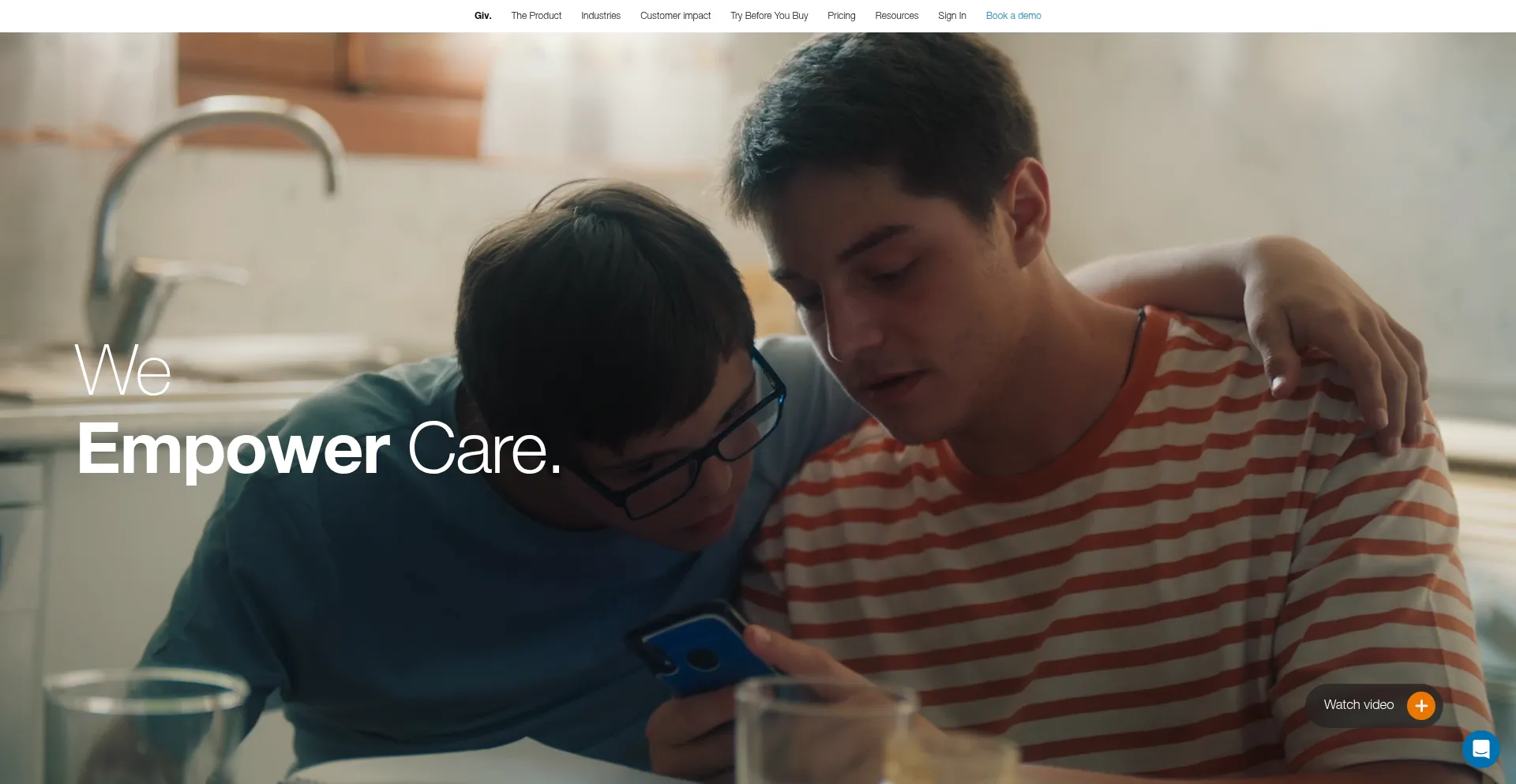1516x784 pixels.
Task: Open the Pricing page link
Action: (842, 16)
